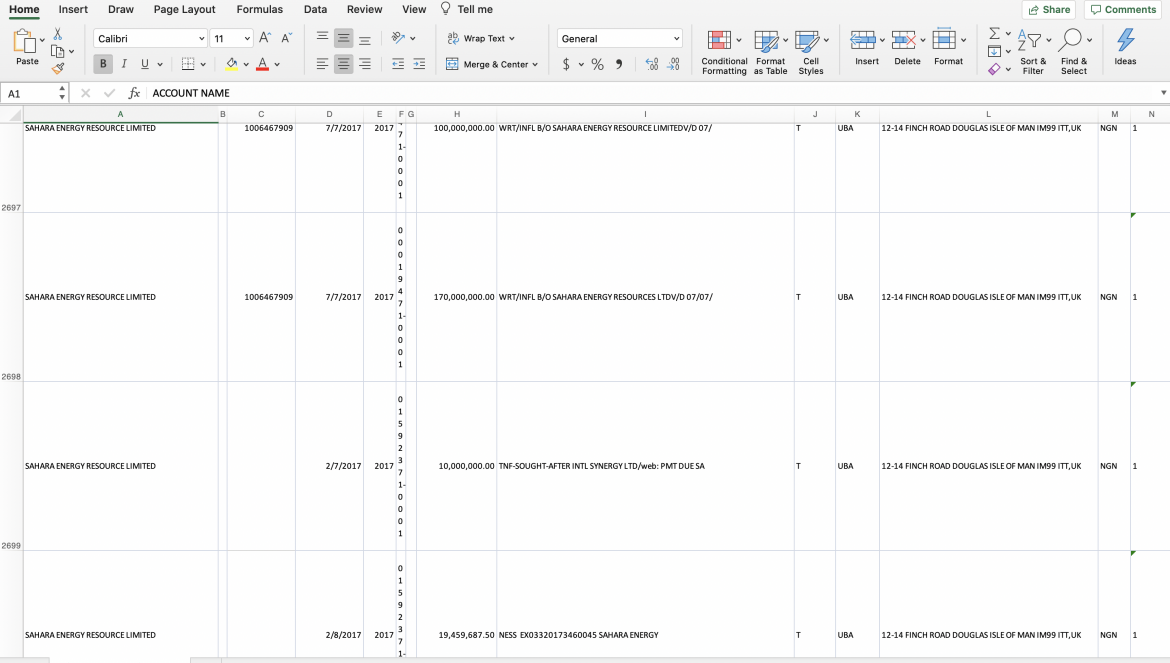Screen dimensions: 1170x663
Task: Click the Cut scissors icon
Action: coord(57,34)
